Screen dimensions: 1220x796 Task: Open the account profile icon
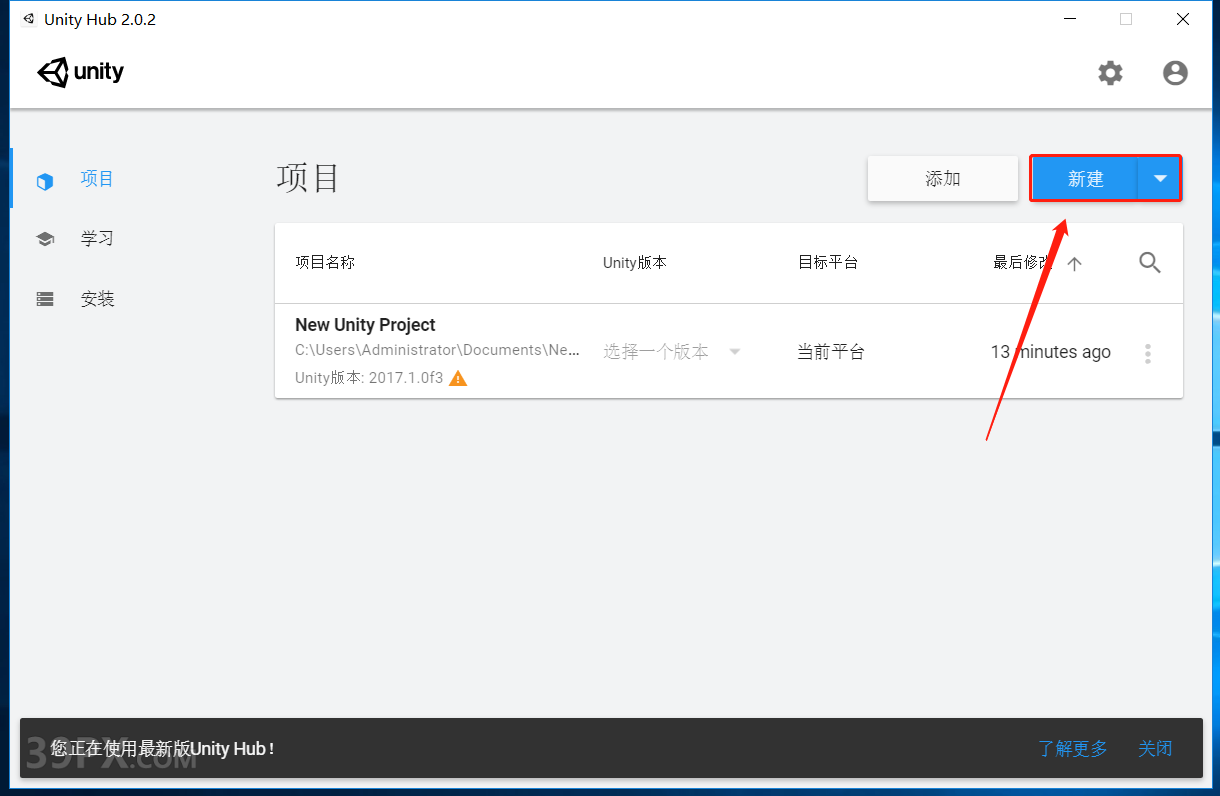(x=1175, y=73)
